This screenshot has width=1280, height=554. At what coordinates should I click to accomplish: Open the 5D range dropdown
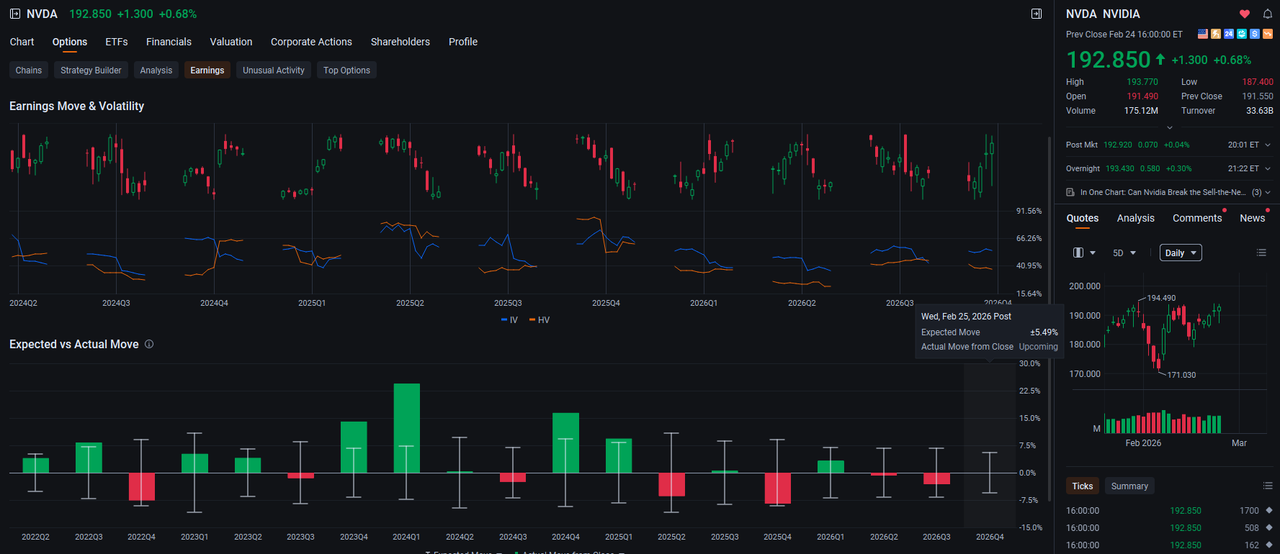point(1125,253)
